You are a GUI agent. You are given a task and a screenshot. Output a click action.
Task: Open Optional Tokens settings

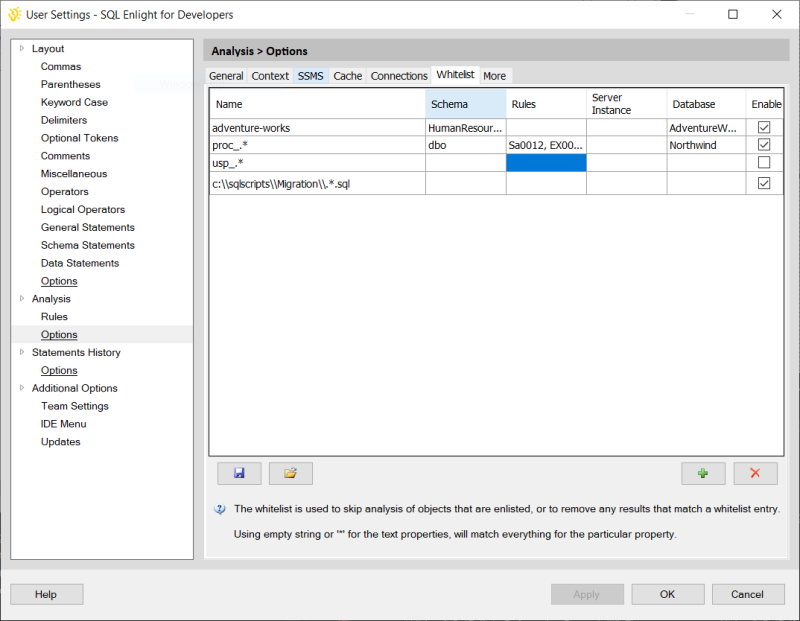tap(80, 138)
